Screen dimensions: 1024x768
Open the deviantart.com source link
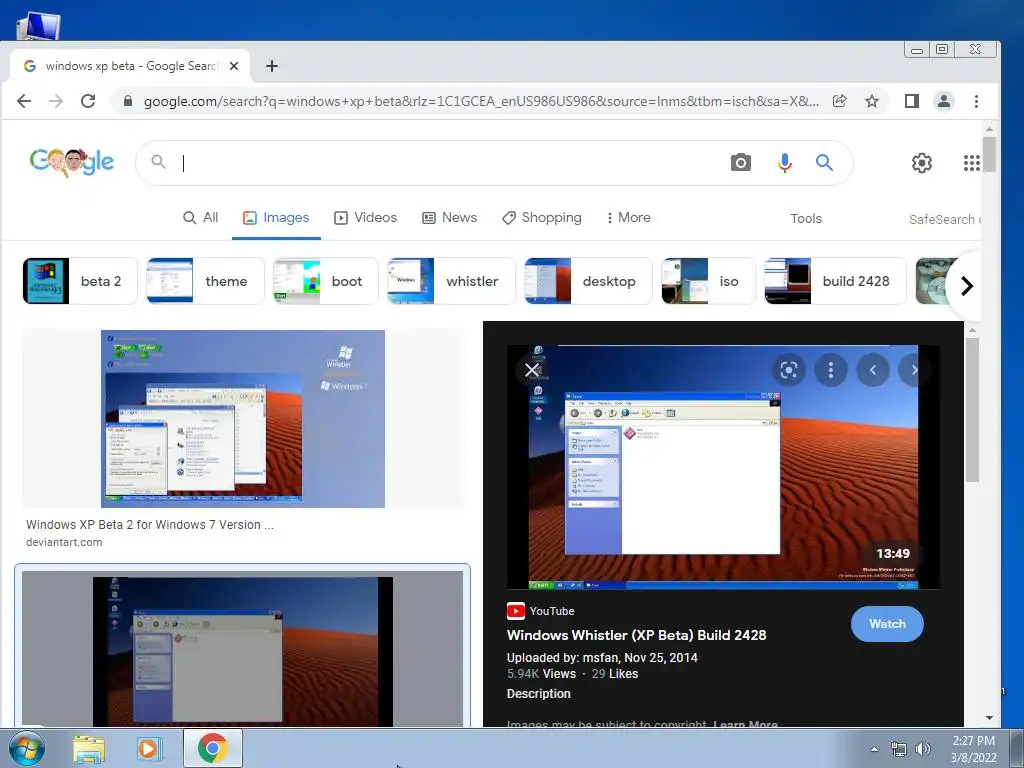[x=64, y=542]
